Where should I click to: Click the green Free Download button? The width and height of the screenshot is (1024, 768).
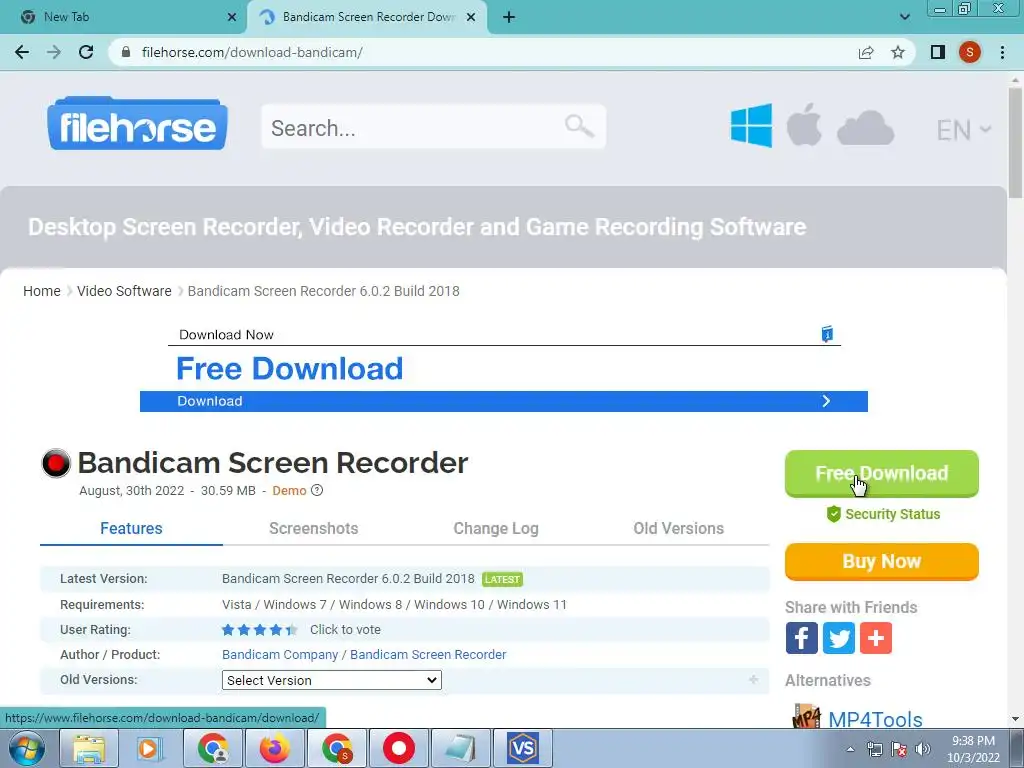pos(882,473)
